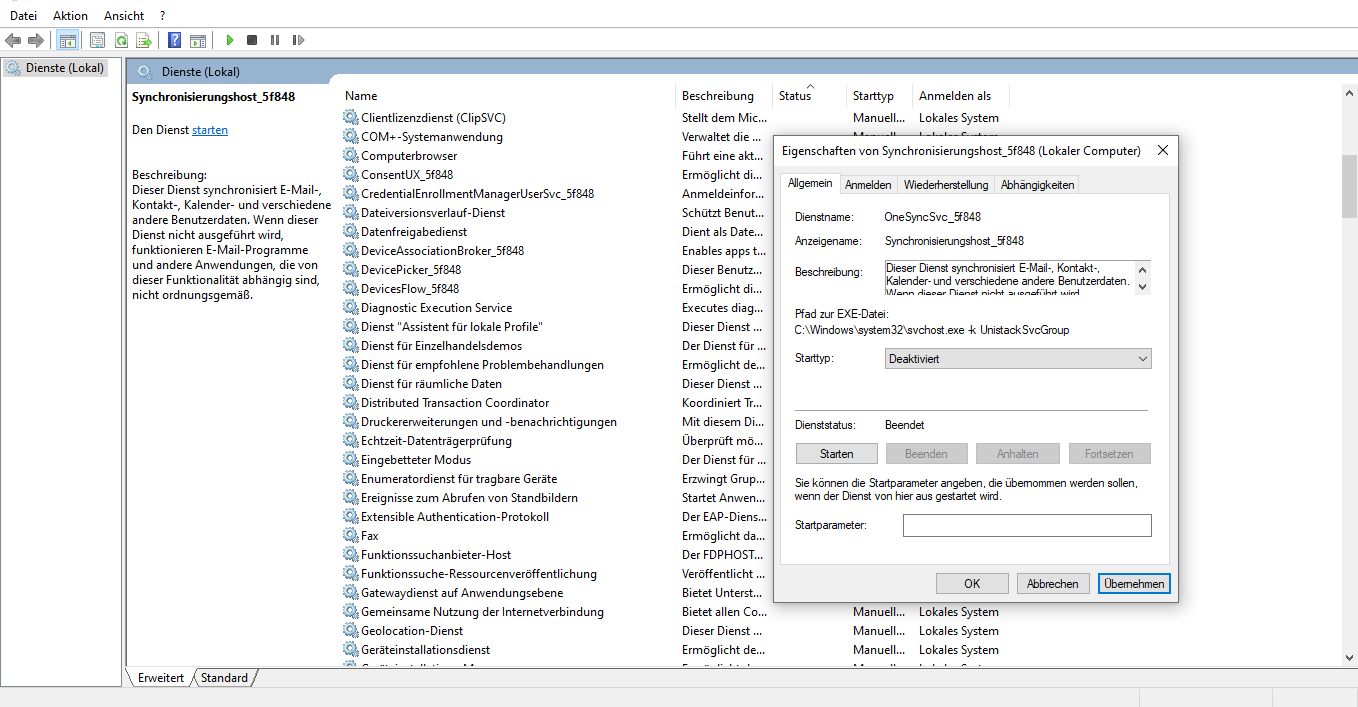Image resolution: width=1358 pixels, height=707 pixels.
Task: Open the Starttyp dropdown showing Deaktiviert
Action: pos(1018,358)
